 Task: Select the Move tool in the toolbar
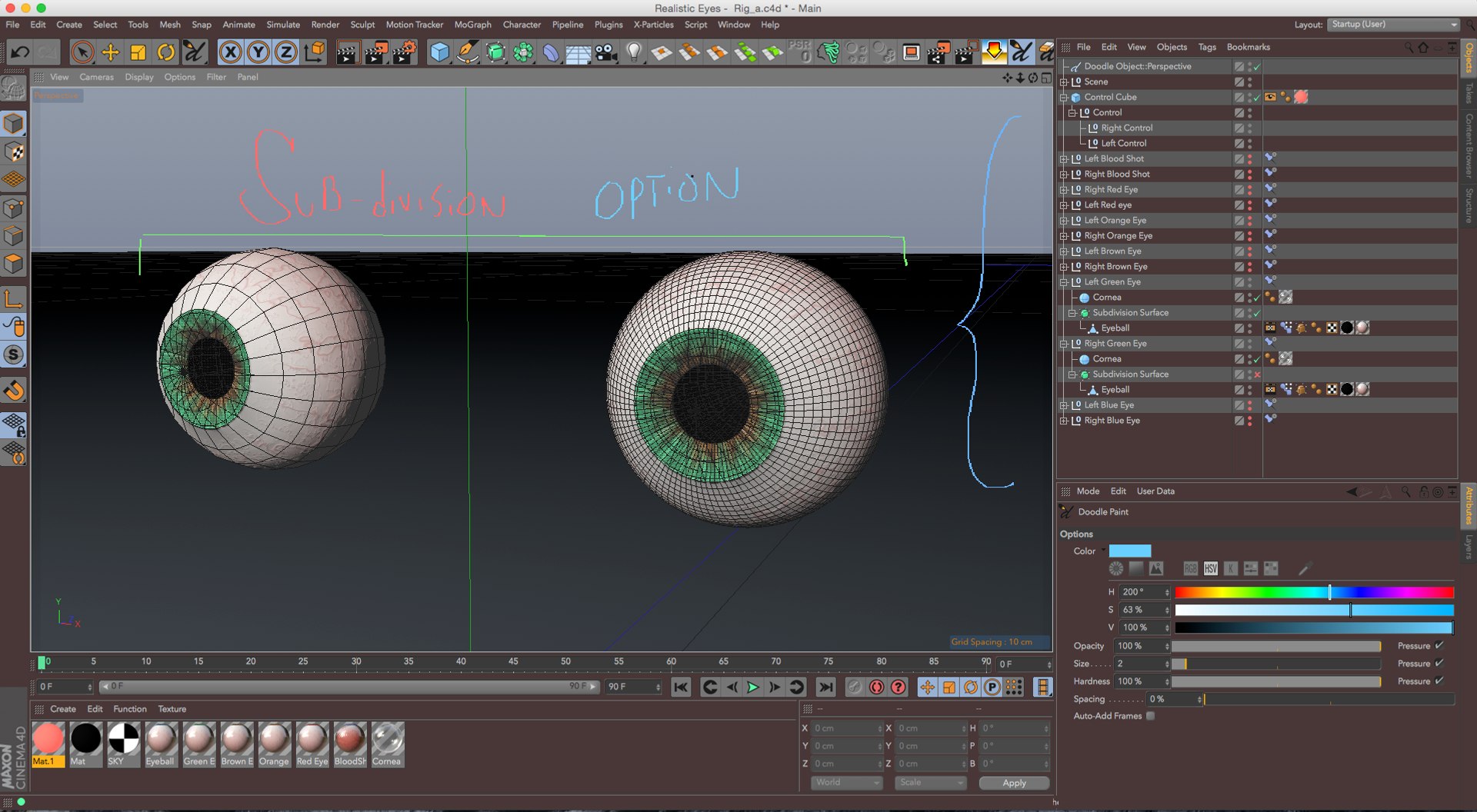(110, 52)
